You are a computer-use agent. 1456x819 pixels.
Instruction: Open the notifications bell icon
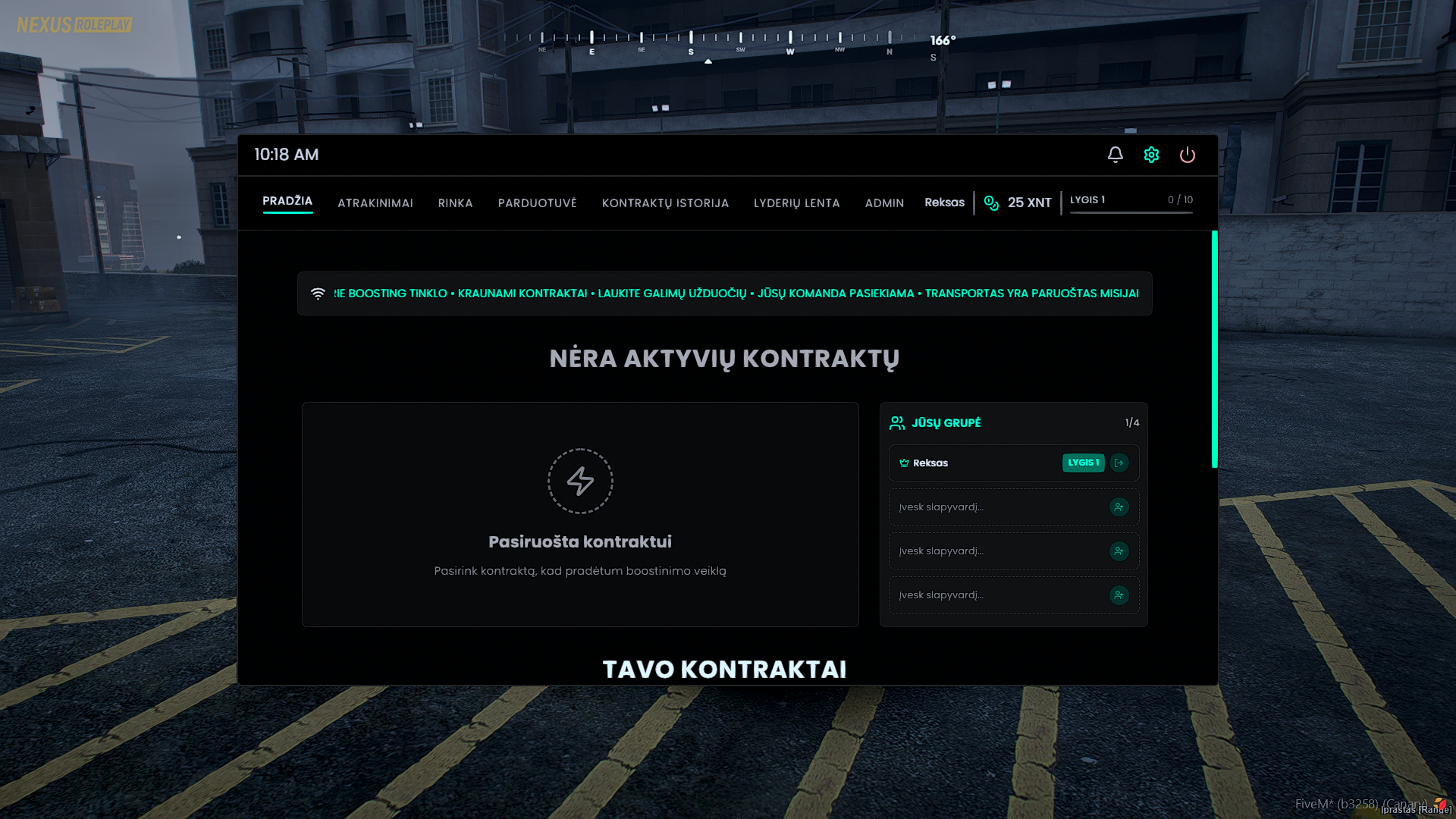(1115, 155)
